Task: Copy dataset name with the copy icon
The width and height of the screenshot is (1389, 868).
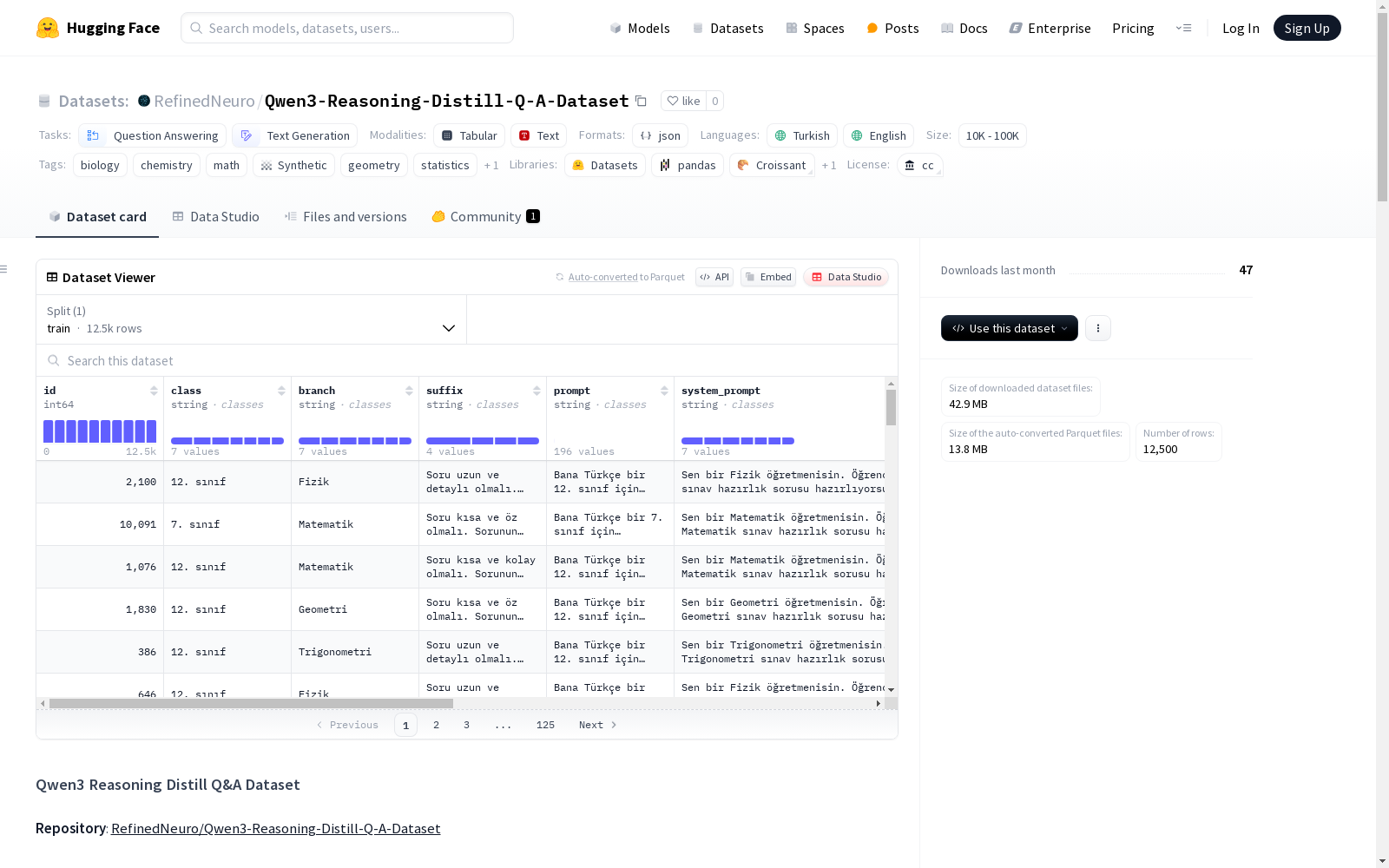Action: pos(641,101)
